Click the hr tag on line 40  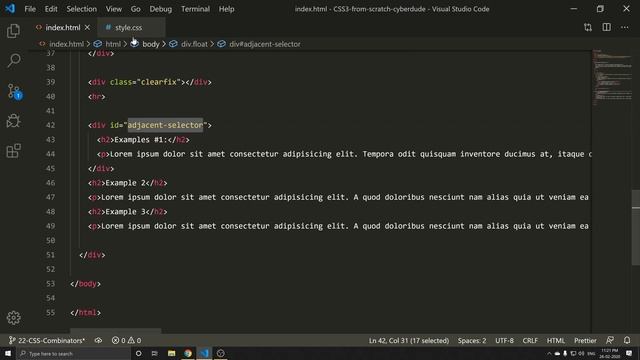point(97,96)
